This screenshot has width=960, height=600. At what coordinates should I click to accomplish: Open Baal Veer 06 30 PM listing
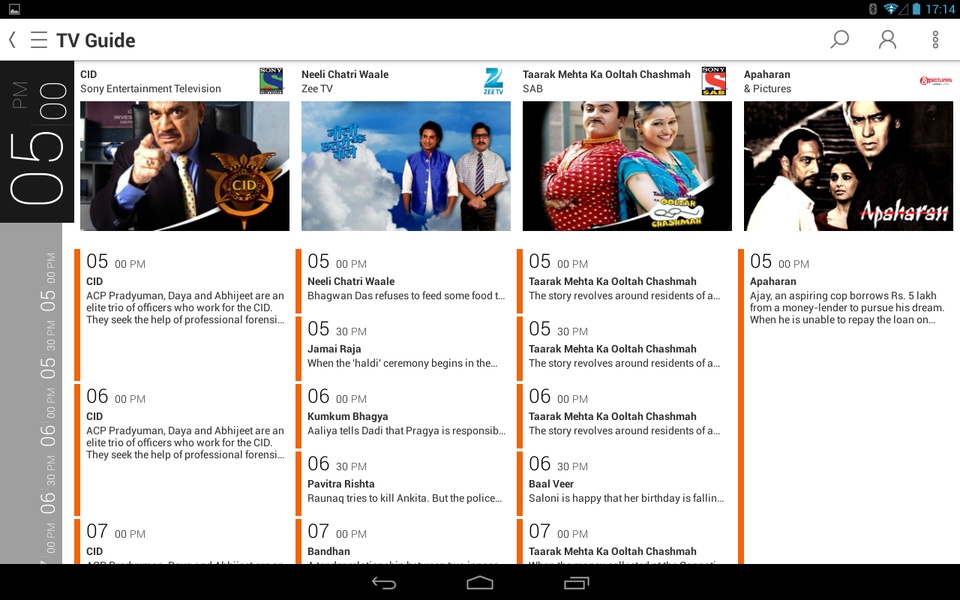[624, 483]
